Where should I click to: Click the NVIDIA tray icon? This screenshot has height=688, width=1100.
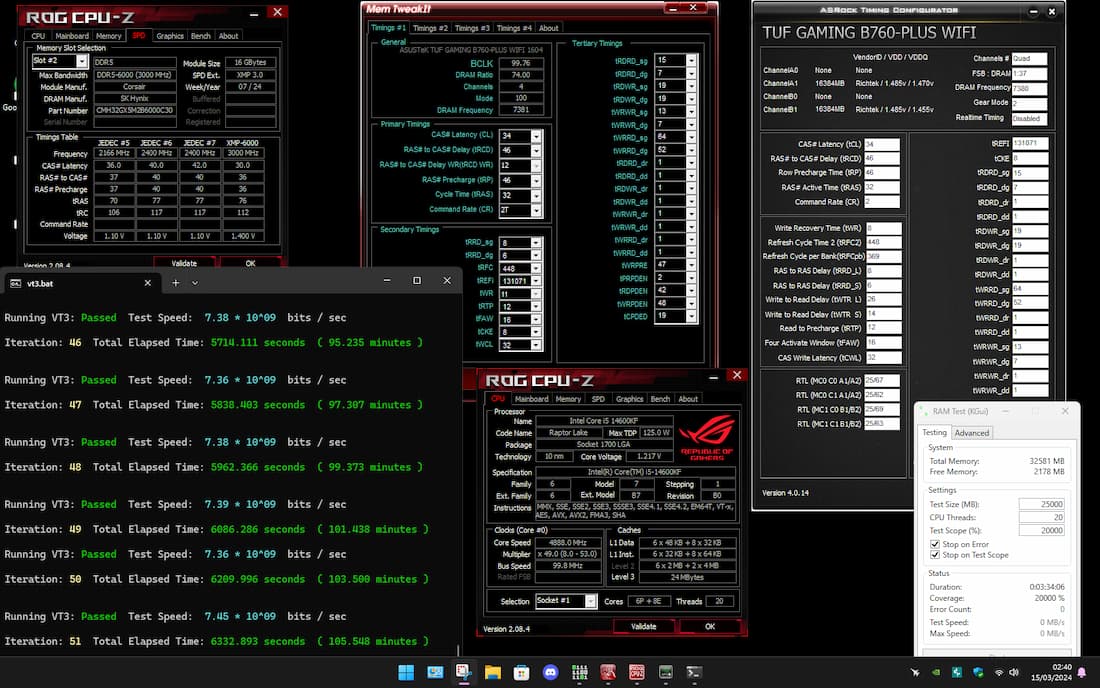[936, 673]
